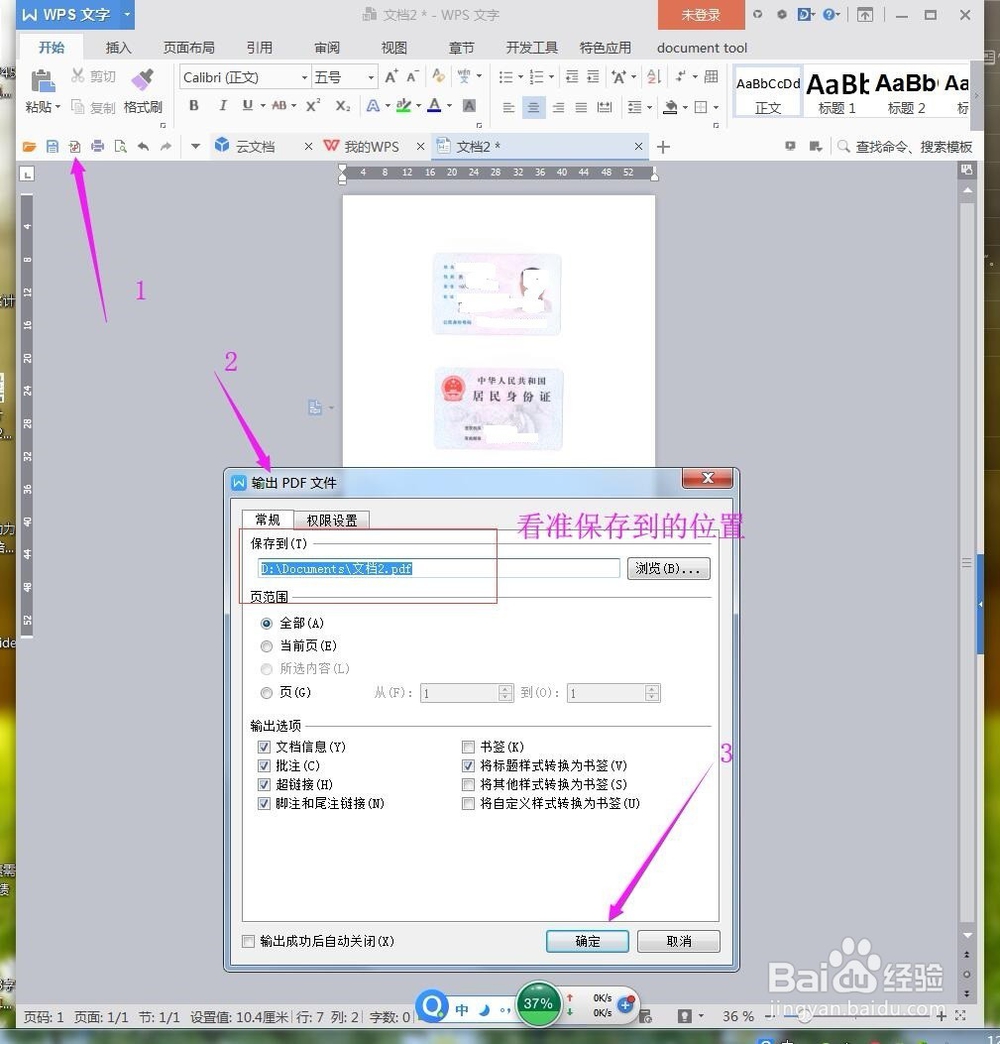The width and height of the screenshot is (1000, 1044).
Task: Switch to the 我的WPS document tab
Action: tap(371, 146)
